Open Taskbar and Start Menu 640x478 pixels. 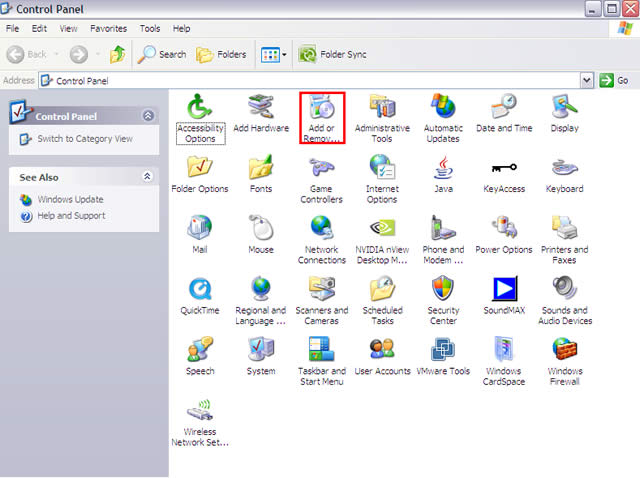pos(322,361)
